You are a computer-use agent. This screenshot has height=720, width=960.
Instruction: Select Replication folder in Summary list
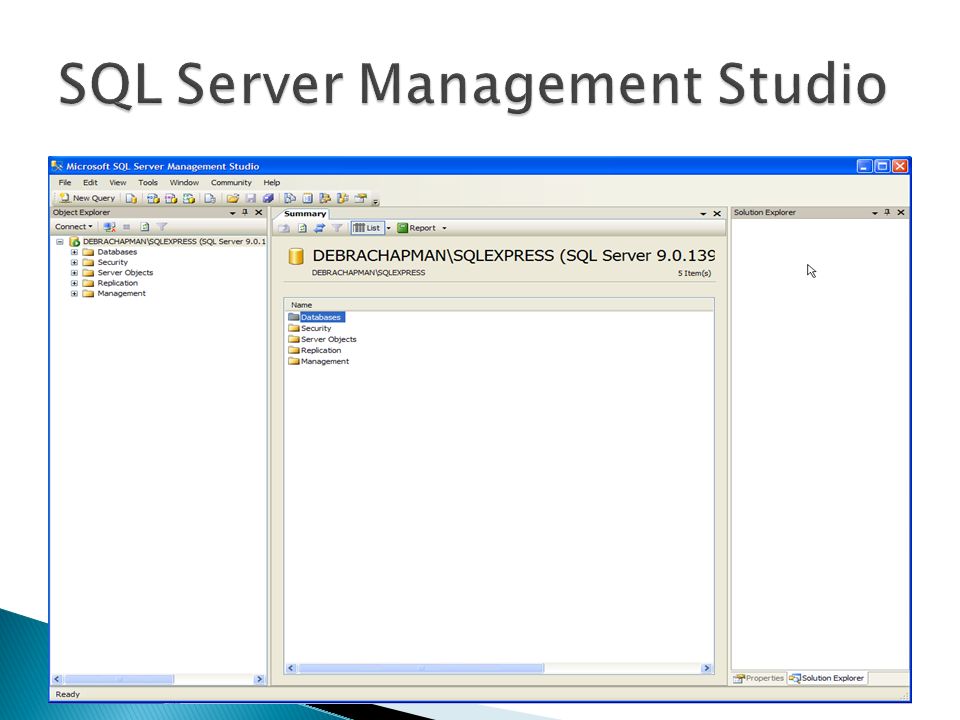[x=315, y=350]
